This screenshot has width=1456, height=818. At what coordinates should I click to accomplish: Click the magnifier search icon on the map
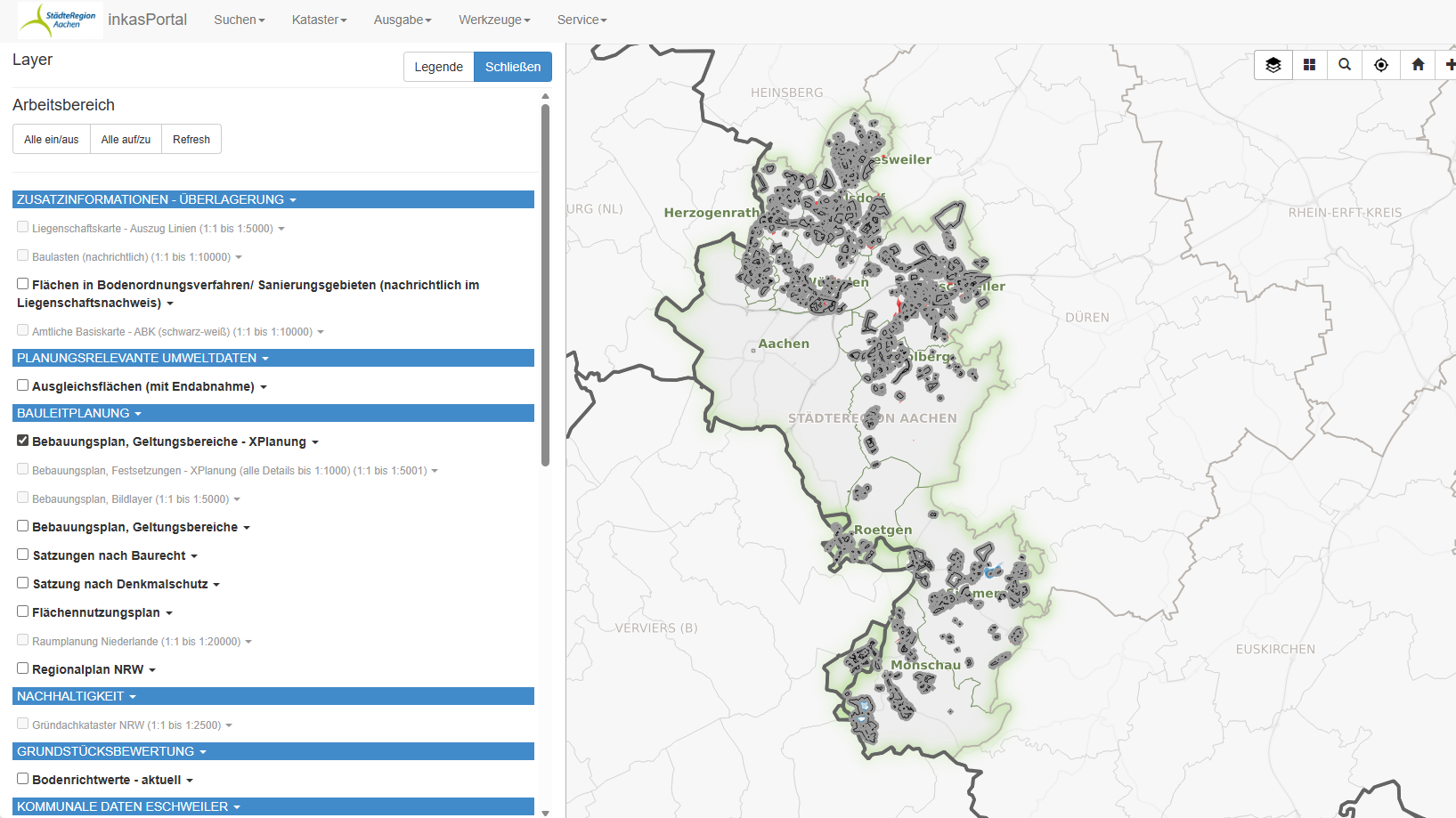[1345, 65]
